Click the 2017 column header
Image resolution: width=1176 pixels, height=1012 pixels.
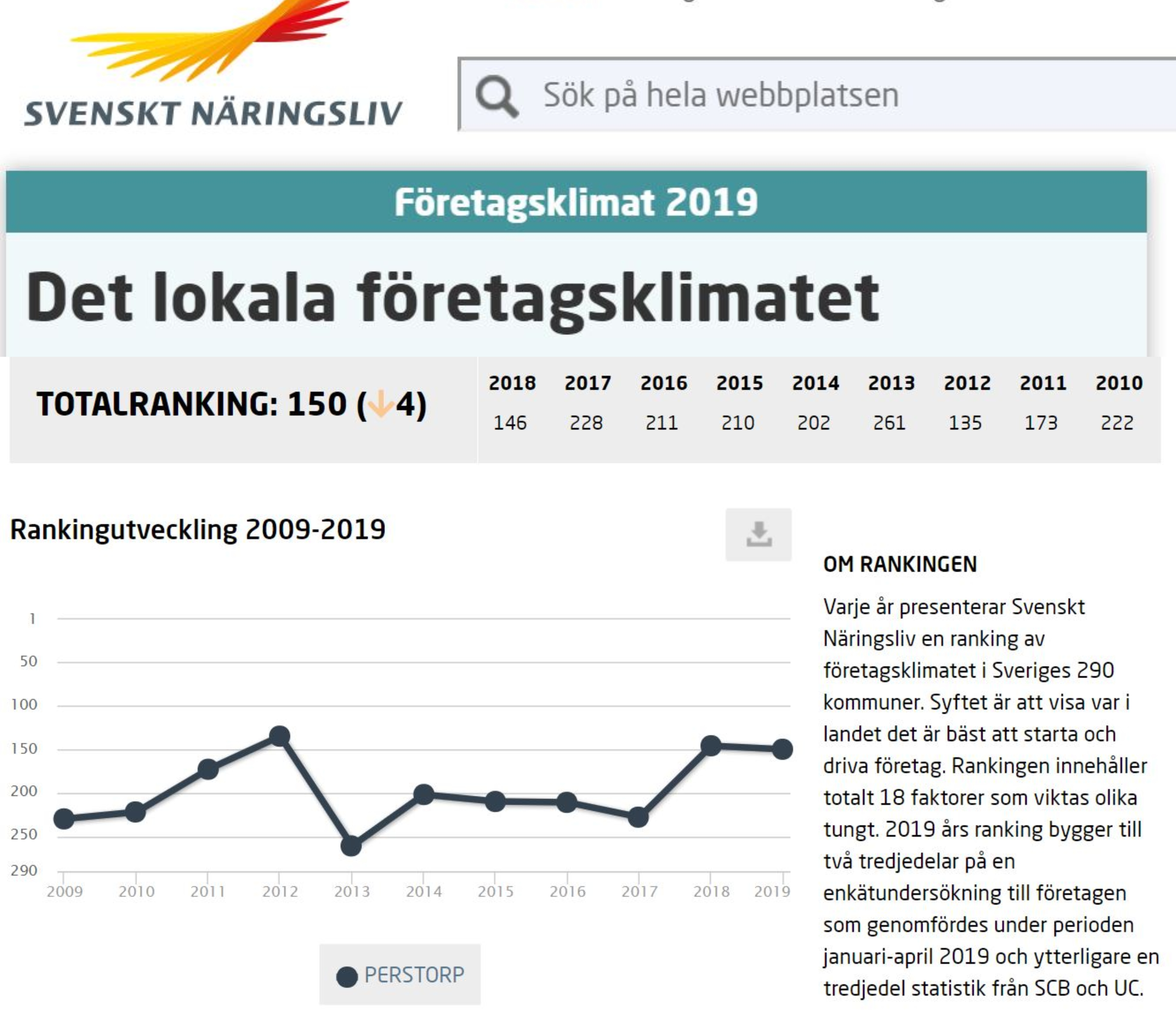587,383
